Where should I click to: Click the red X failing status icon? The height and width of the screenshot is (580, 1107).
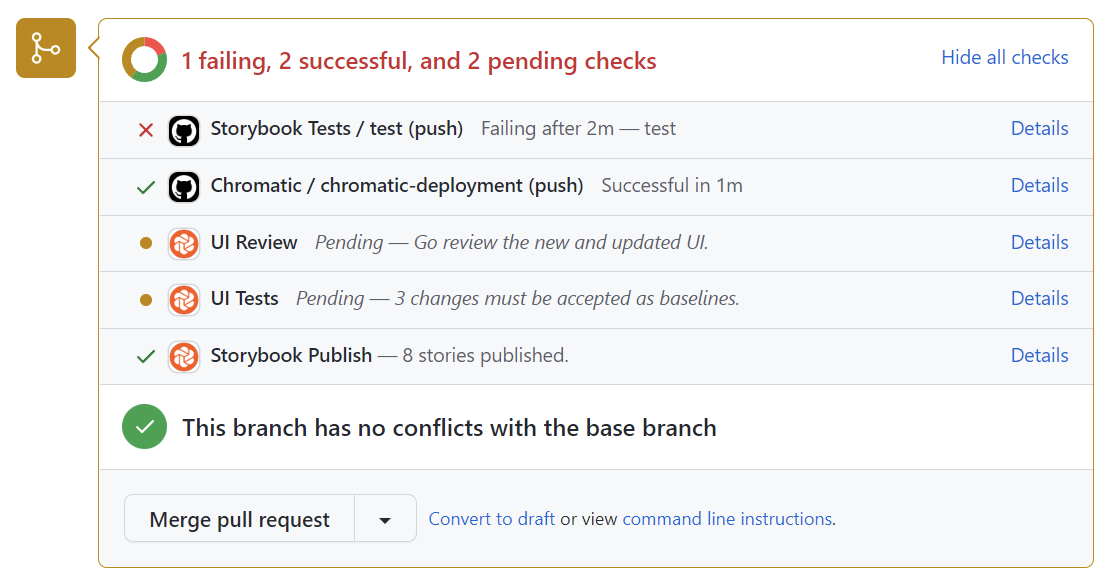coord(146,129)
